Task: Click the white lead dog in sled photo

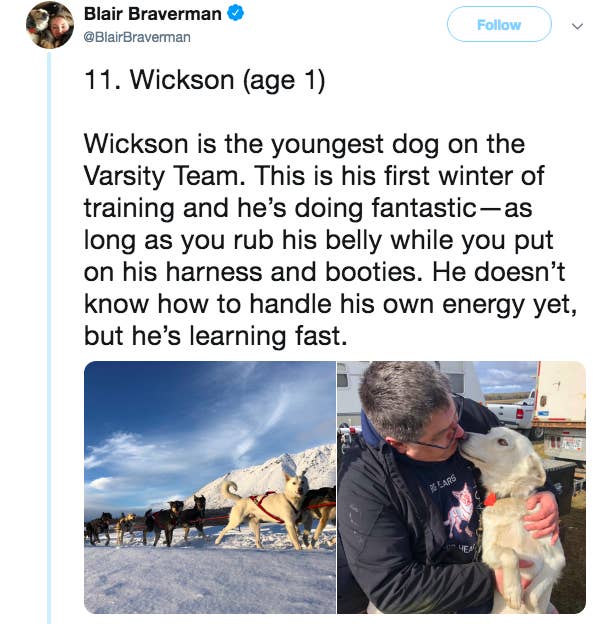Action: point(263,509)
